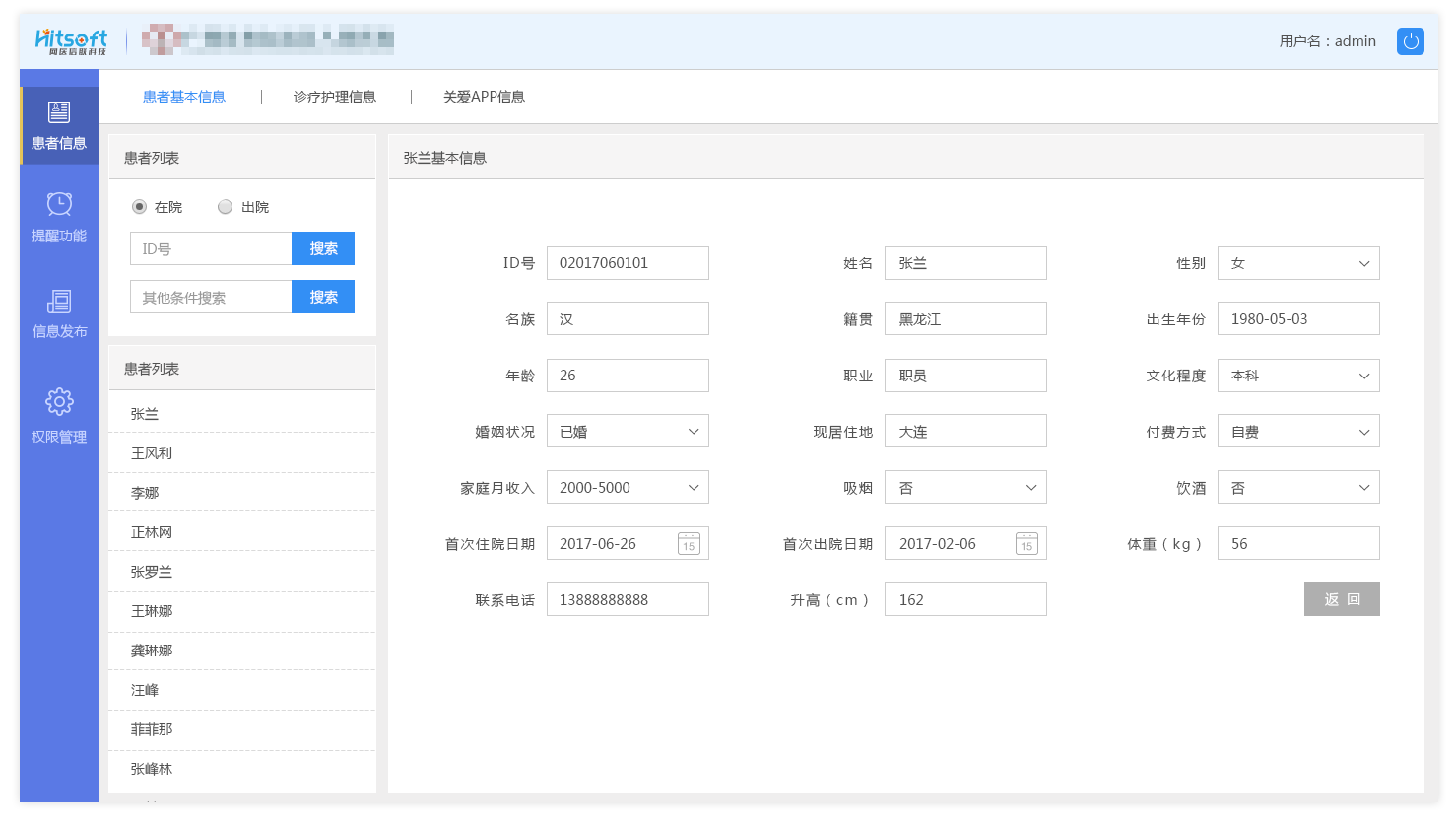The image size is (1456, 822).
Task: Expand the 文化程度 dropdown
Action: (1298, 376)
